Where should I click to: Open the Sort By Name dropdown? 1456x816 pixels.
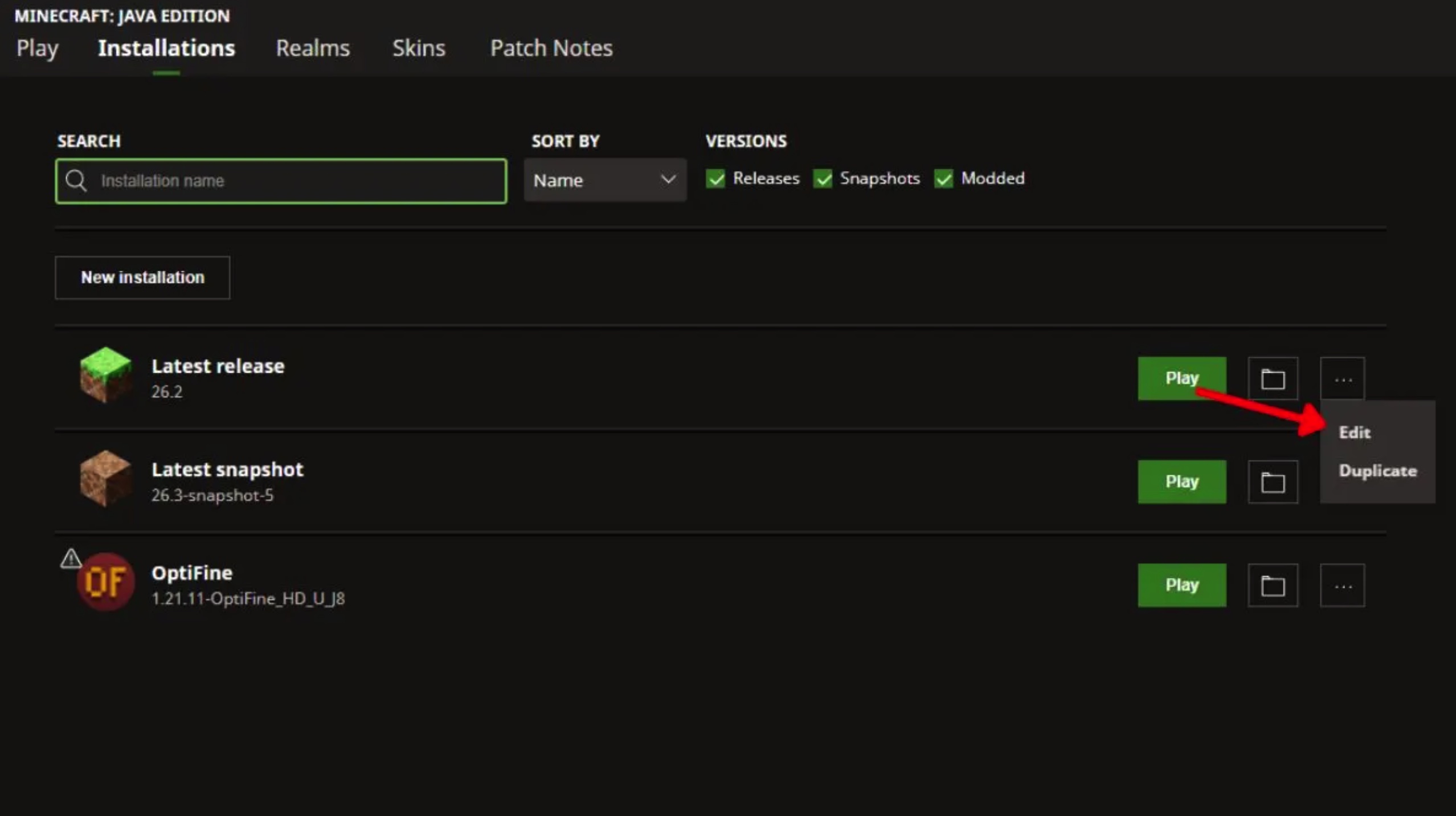pyautogui.click(x=605, y=180)
